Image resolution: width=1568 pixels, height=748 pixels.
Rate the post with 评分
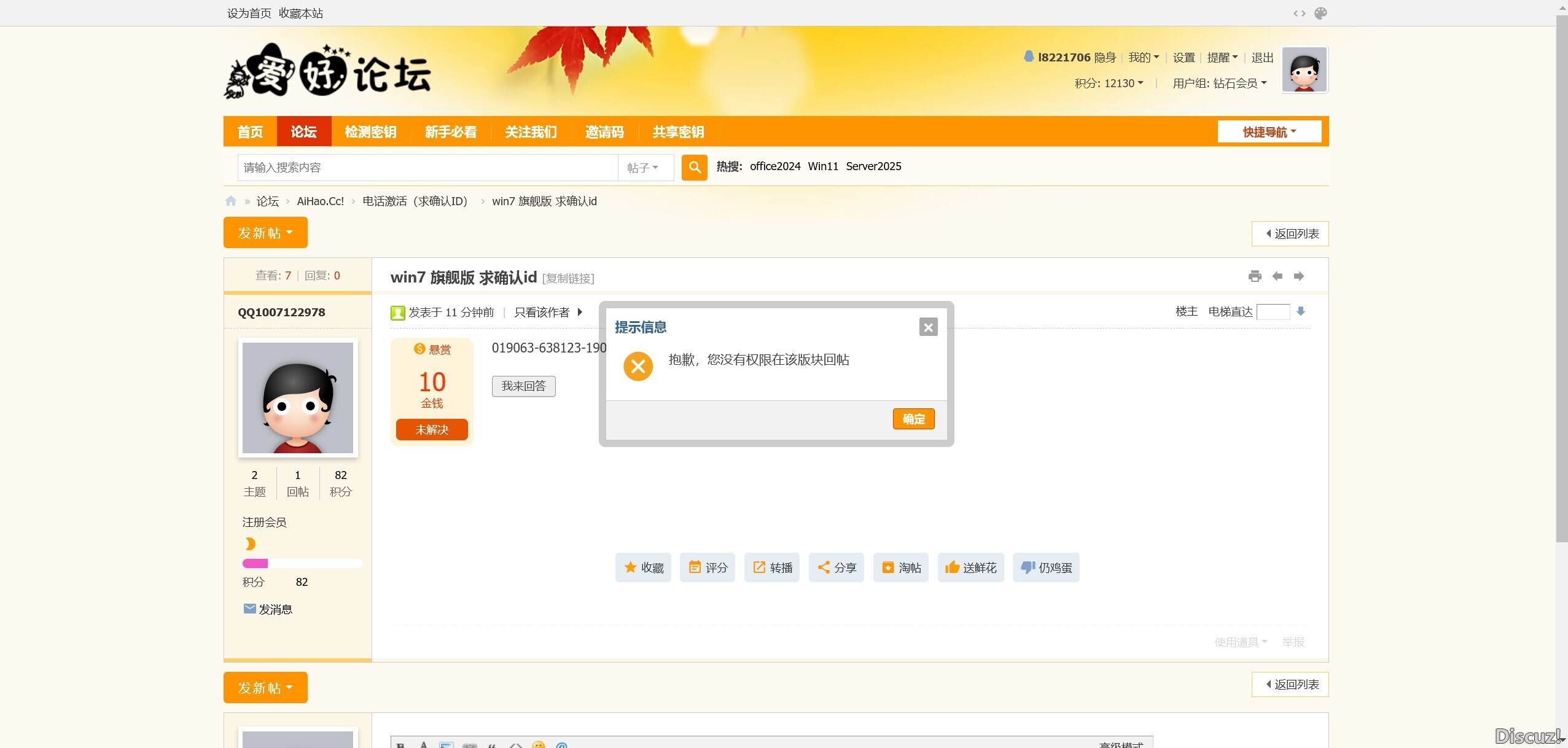(x=708, y=567)
